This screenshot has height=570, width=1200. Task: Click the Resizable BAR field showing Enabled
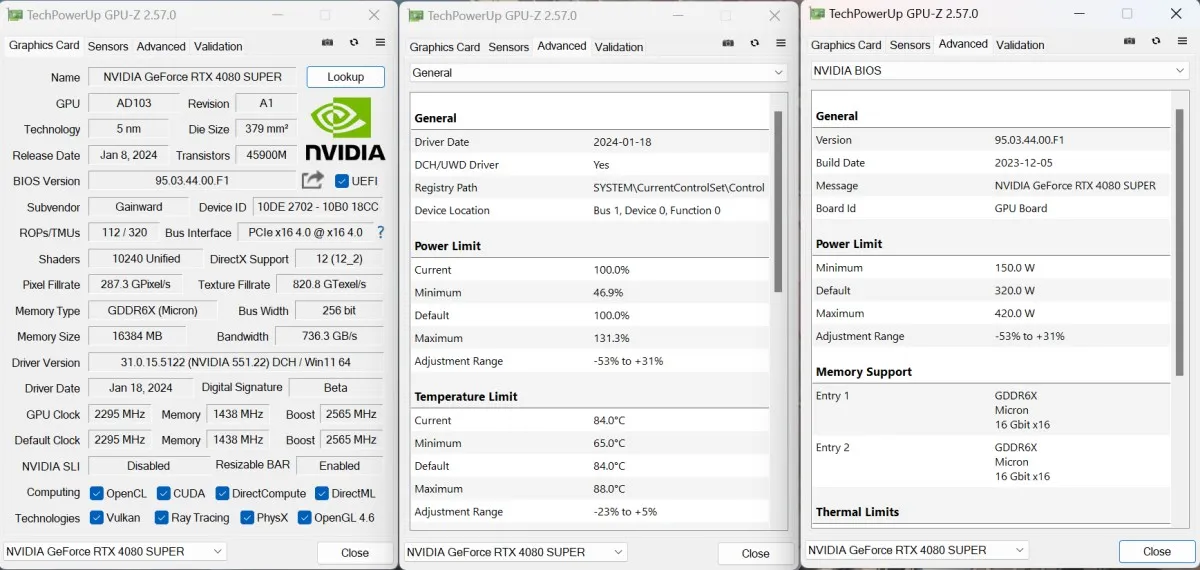340,465
